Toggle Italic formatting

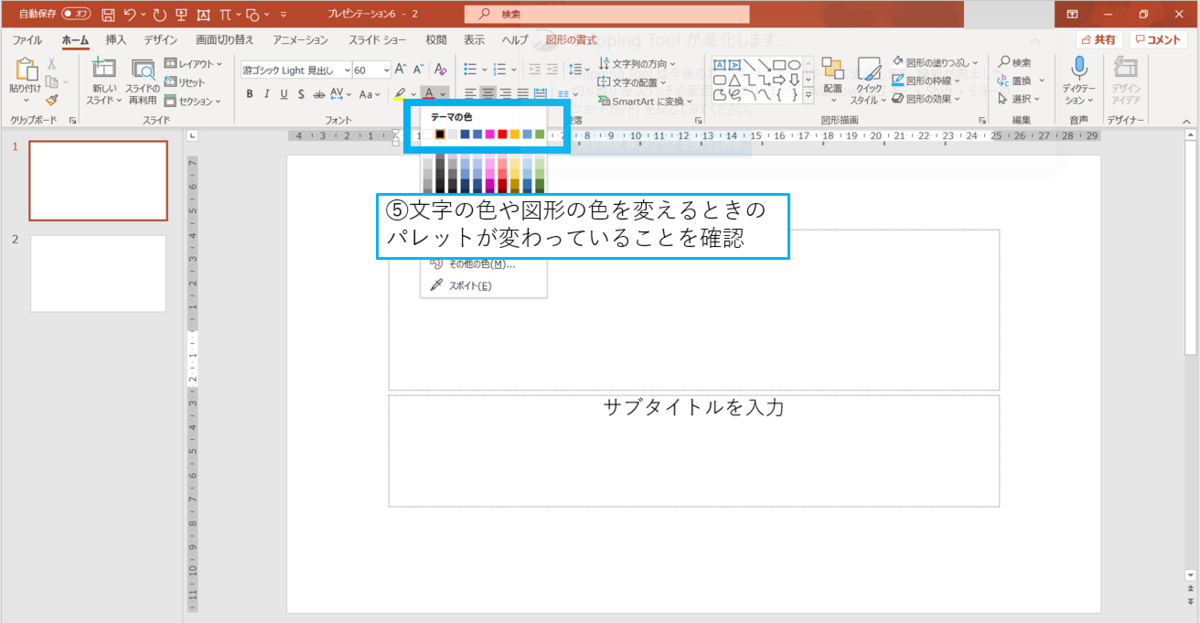(x=268, y=94)
